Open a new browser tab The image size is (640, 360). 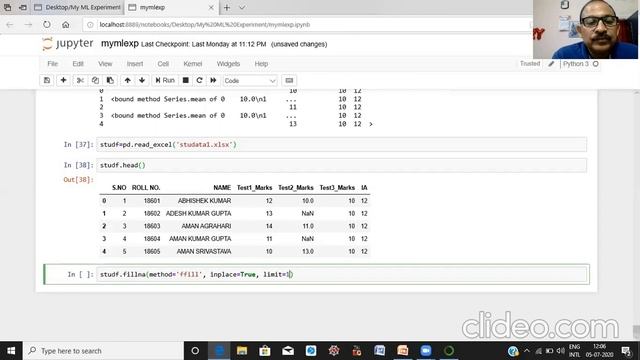(227, 7)
